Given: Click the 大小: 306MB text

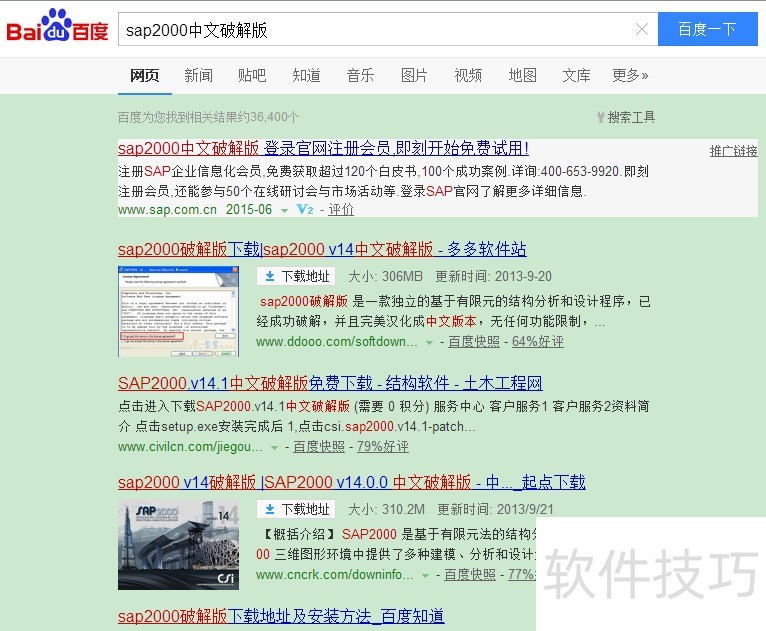Looking at the screenshot, I should 385,276.
